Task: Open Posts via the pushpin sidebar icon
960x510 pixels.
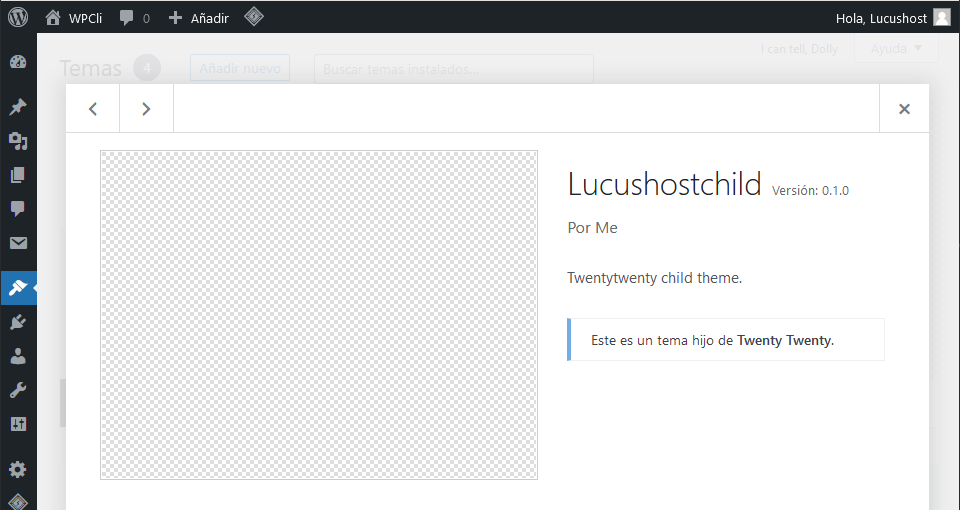Action: point(18,107)
